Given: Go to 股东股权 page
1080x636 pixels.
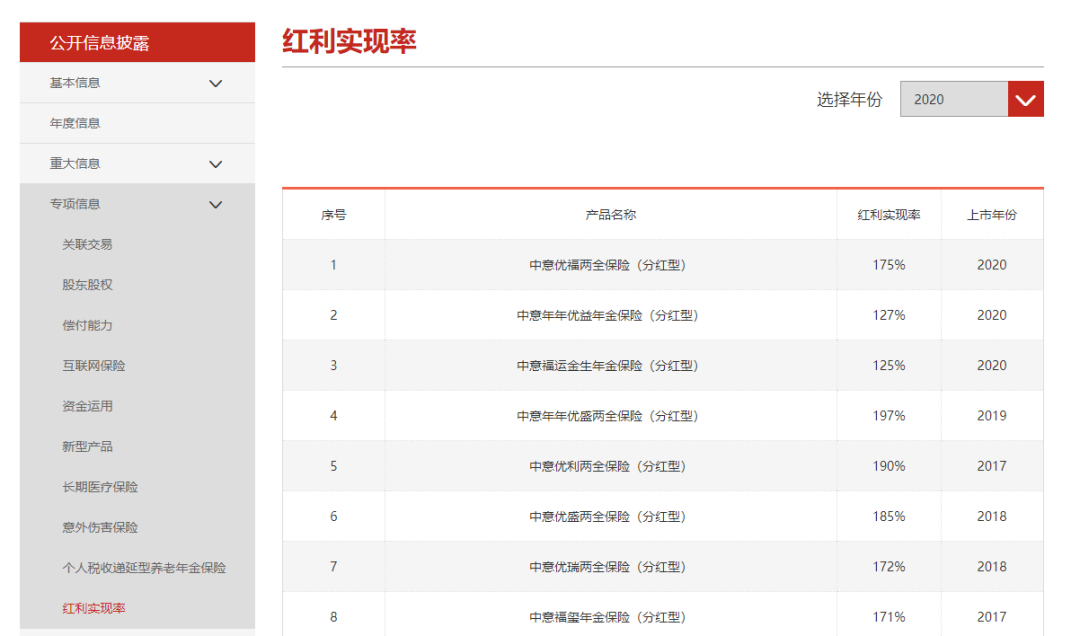Looking at the screenshot, I should click(x=87, y=285).
